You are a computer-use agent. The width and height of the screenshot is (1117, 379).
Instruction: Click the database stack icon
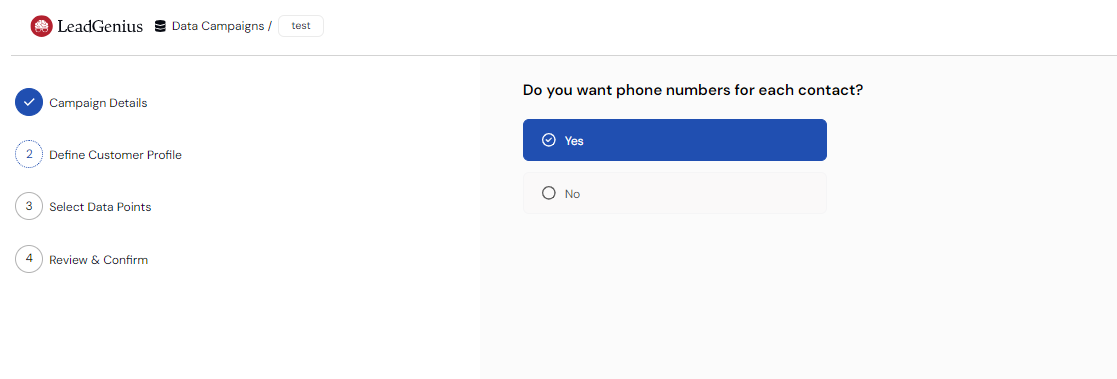pyautogui.click(x=160, y=26)
